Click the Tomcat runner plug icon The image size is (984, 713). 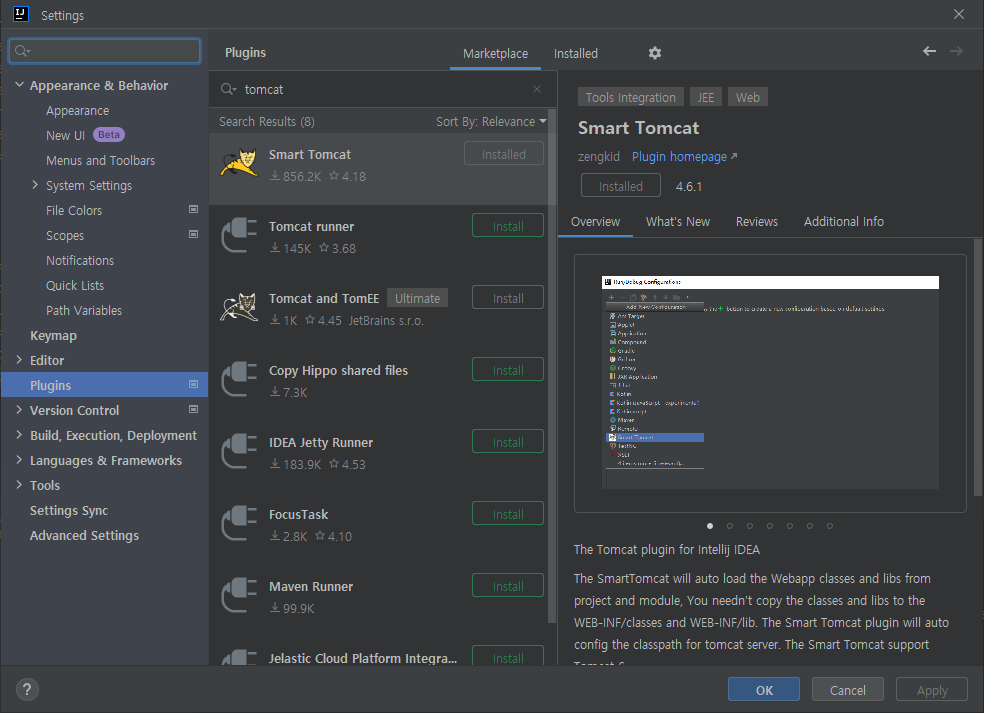pos(239,235)
